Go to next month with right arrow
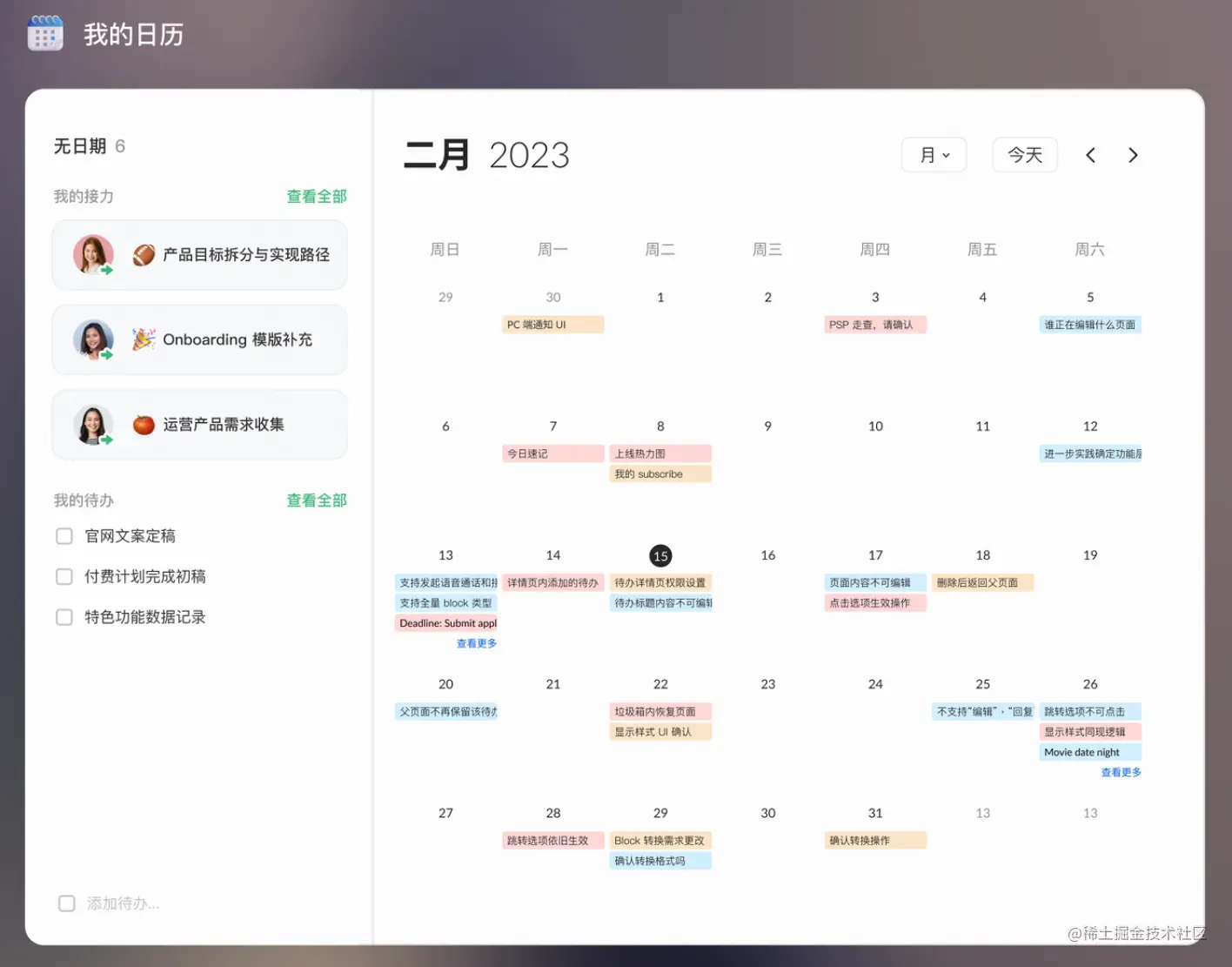 click(1133, 155)
